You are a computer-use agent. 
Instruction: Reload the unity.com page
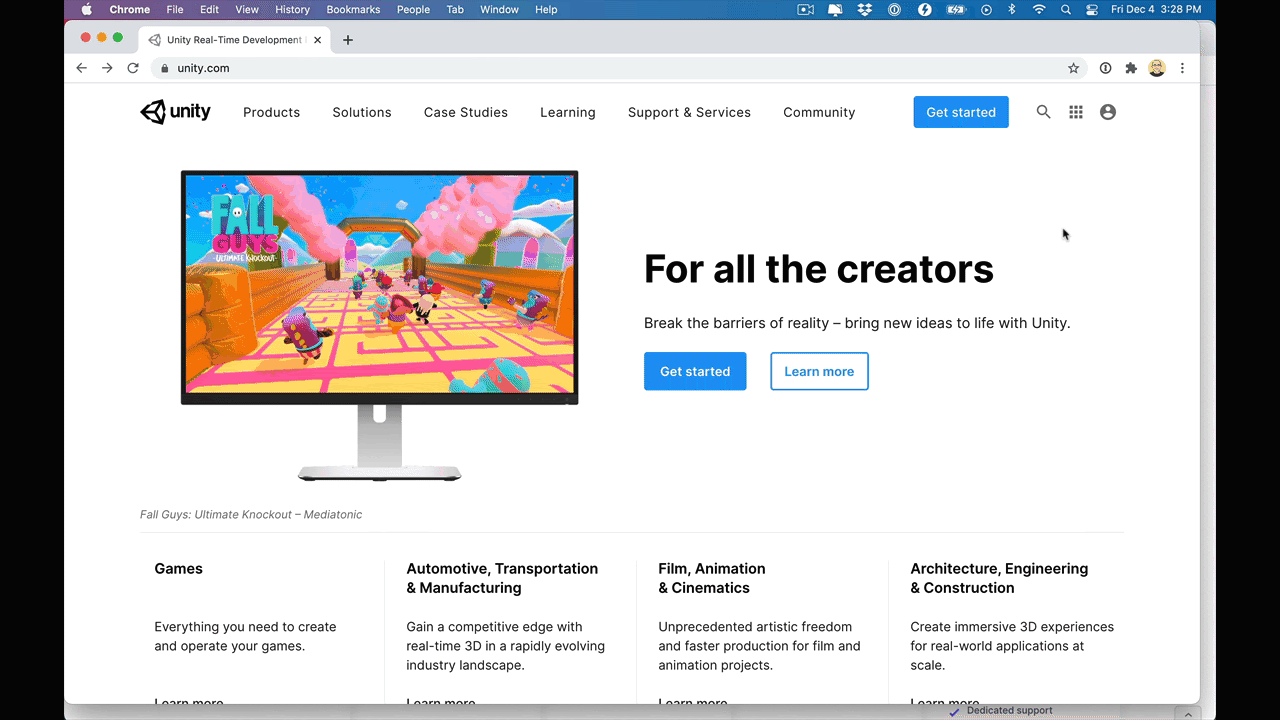click(133, 68)
